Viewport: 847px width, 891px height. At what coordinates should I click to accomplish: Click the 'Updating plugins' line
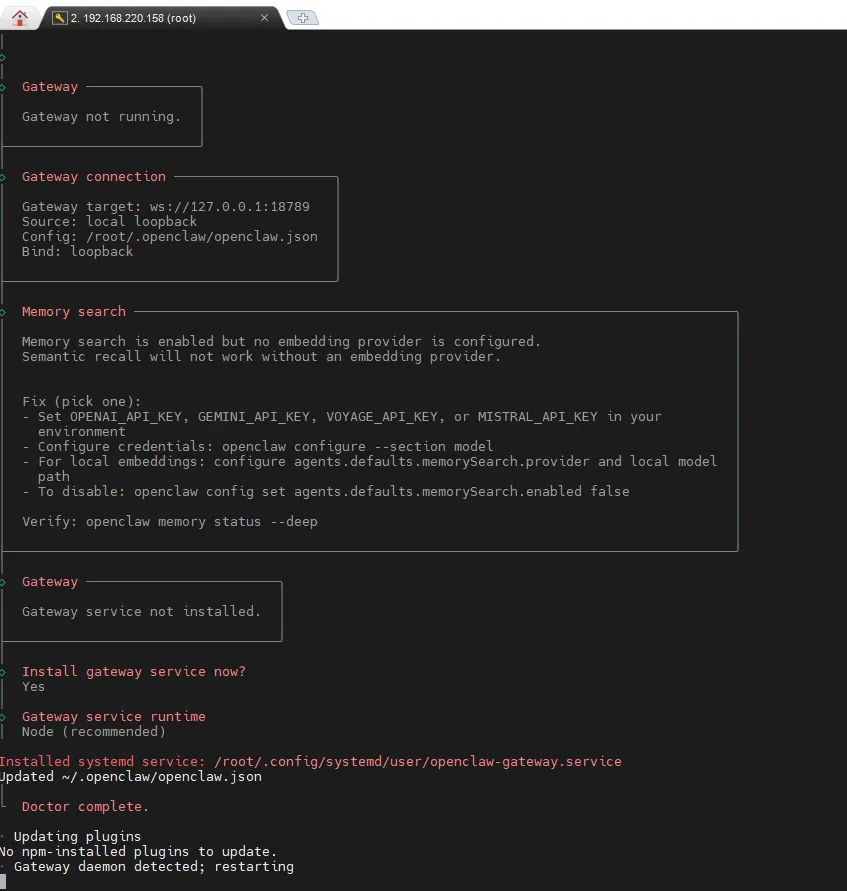(77, 836)
